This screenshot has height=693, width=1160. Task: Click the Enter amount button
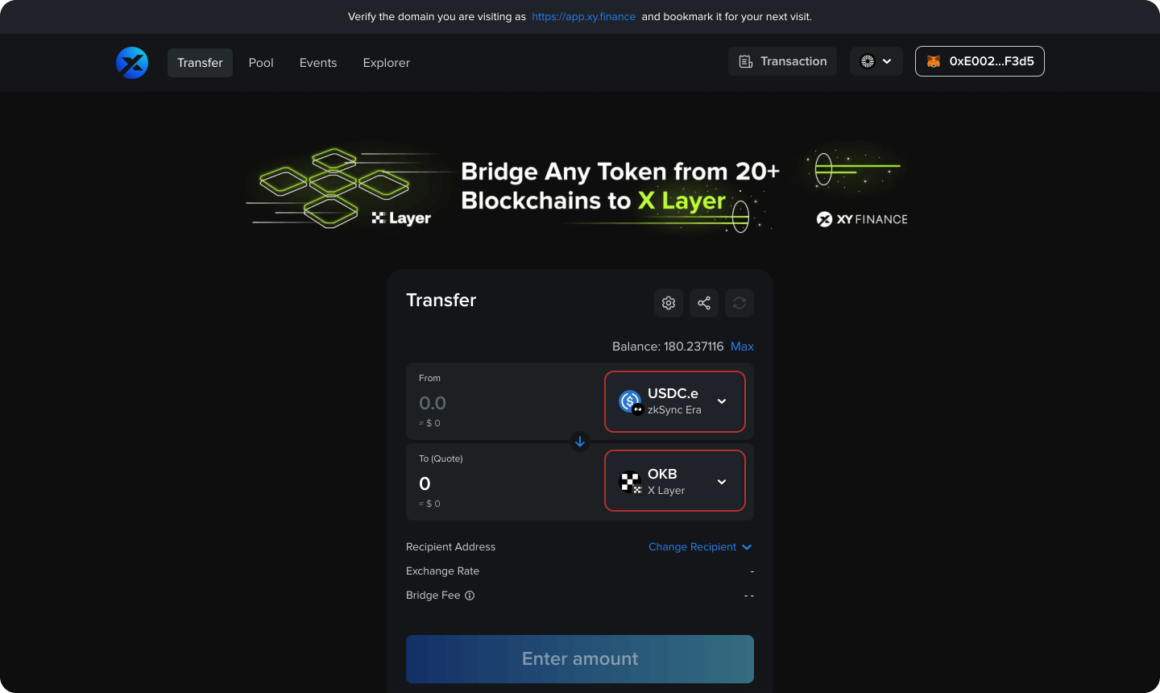(579, 658)
